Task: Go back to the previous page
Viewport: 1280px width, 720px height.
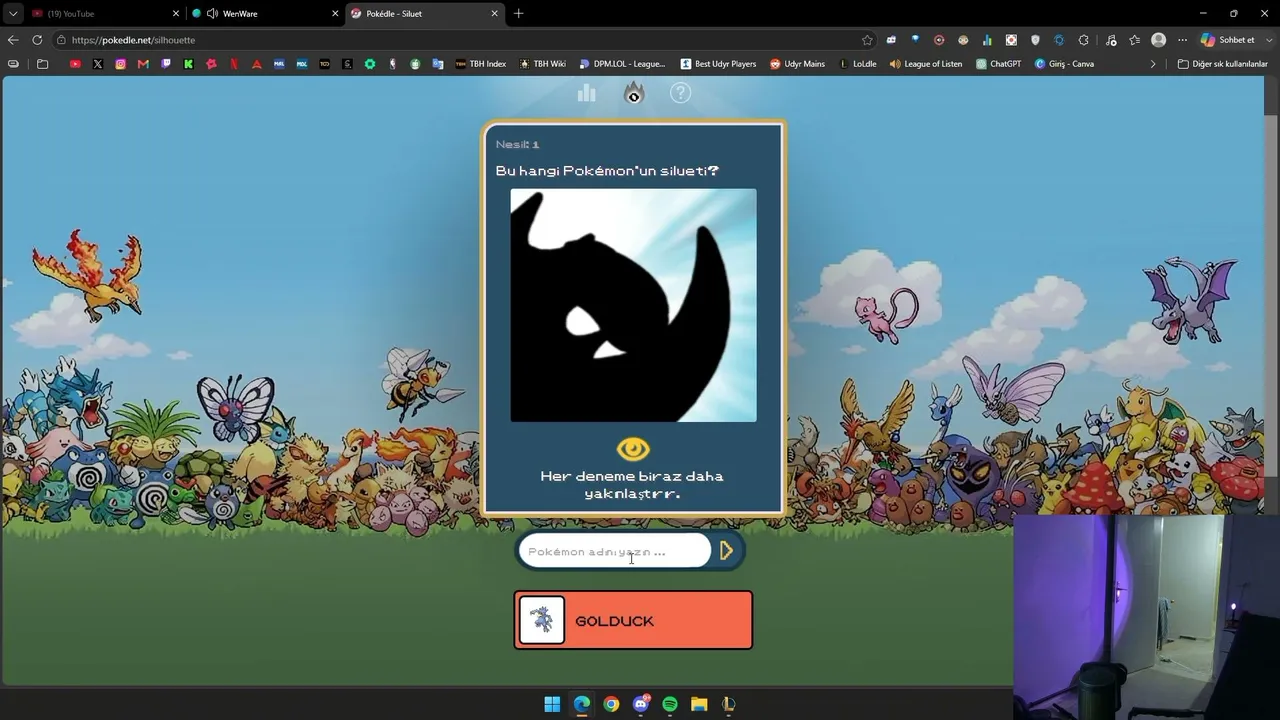Action: pos(13,40)
